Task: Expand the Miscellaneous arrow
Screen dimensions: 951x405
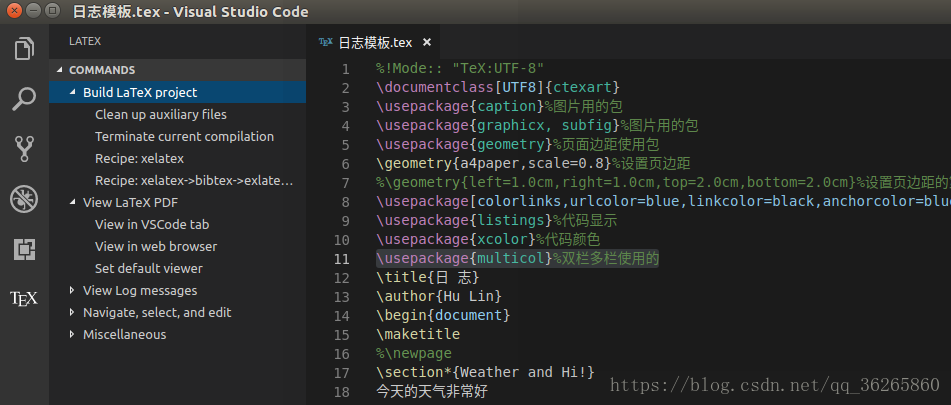Action: pyautogui.click(x=73, y=334)
